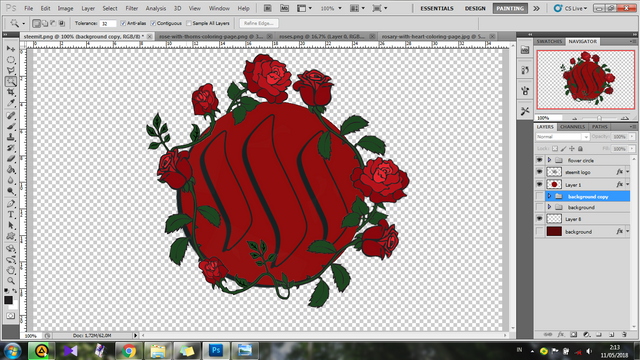The height and width of the screenshot is (360, 640).
Task: Switch to the Paths tab
Action: [600, 127]
